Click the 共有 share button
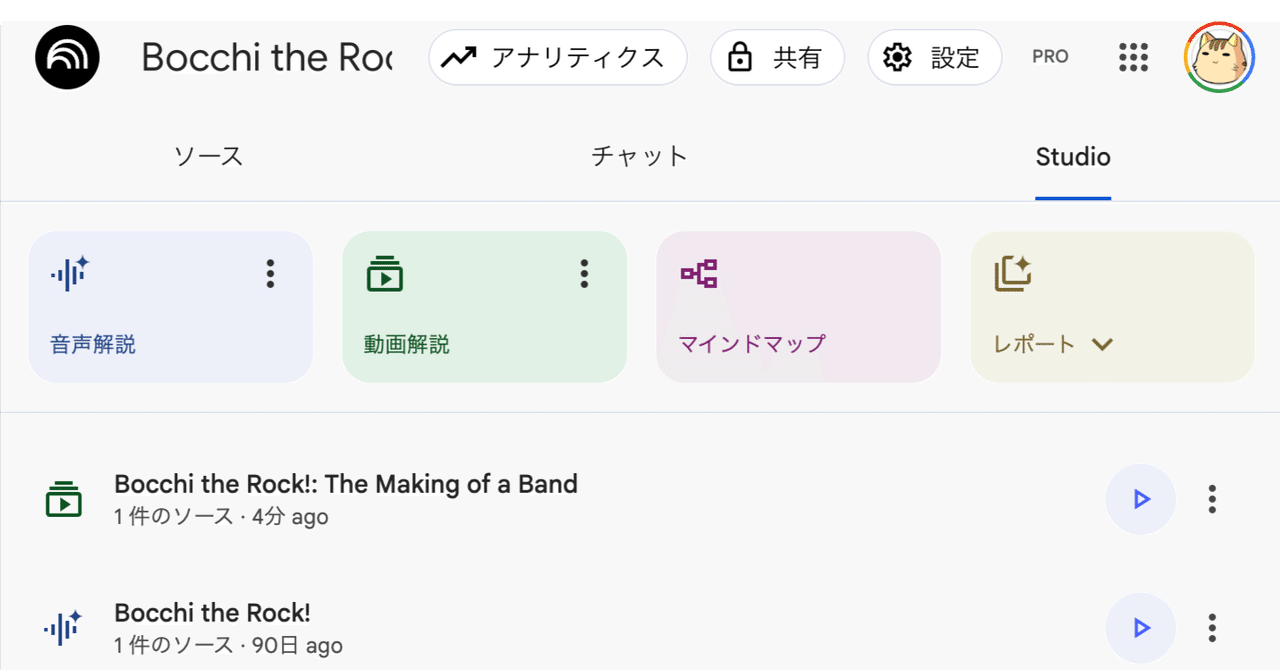Screen dimensions: 1280x670 pyautogui.click(x=777, y=58)
